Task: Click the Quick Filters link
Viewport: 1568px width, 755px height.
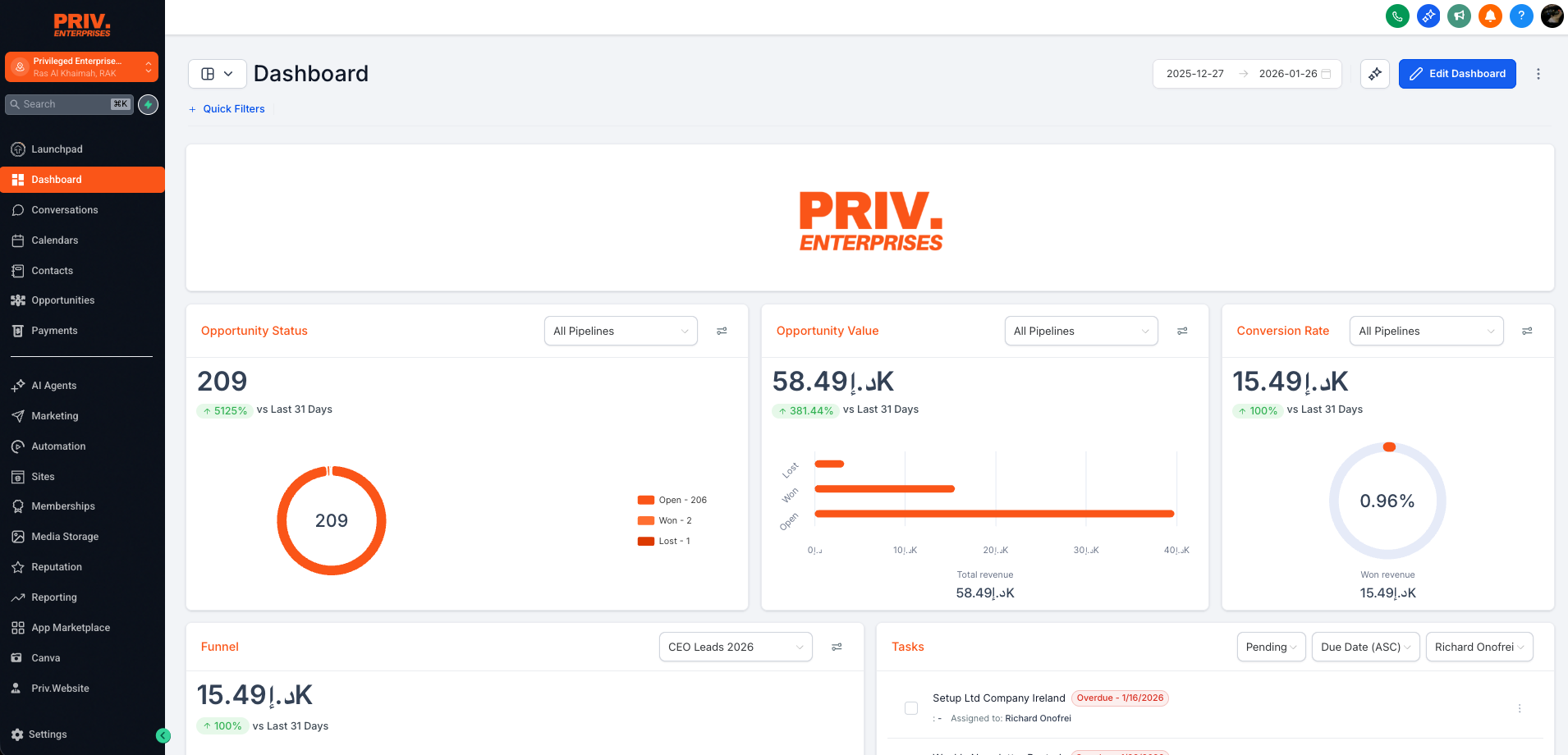Action: tap(227, 109)
